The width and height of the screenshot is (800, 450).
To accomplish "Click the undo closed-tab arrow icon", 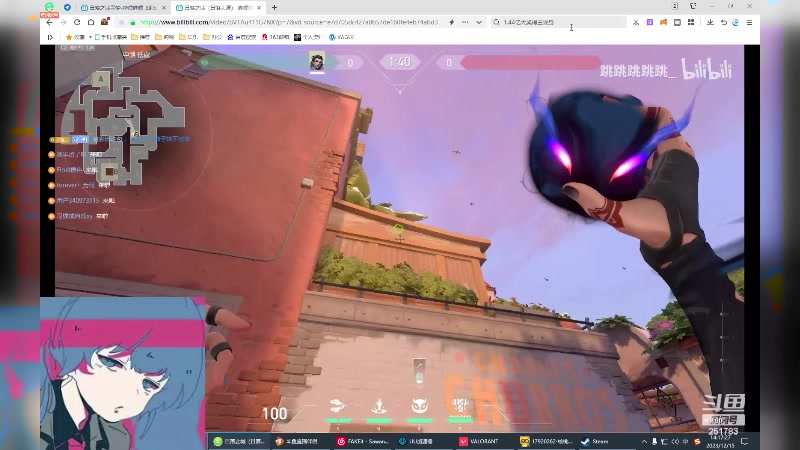I will 723,22.
